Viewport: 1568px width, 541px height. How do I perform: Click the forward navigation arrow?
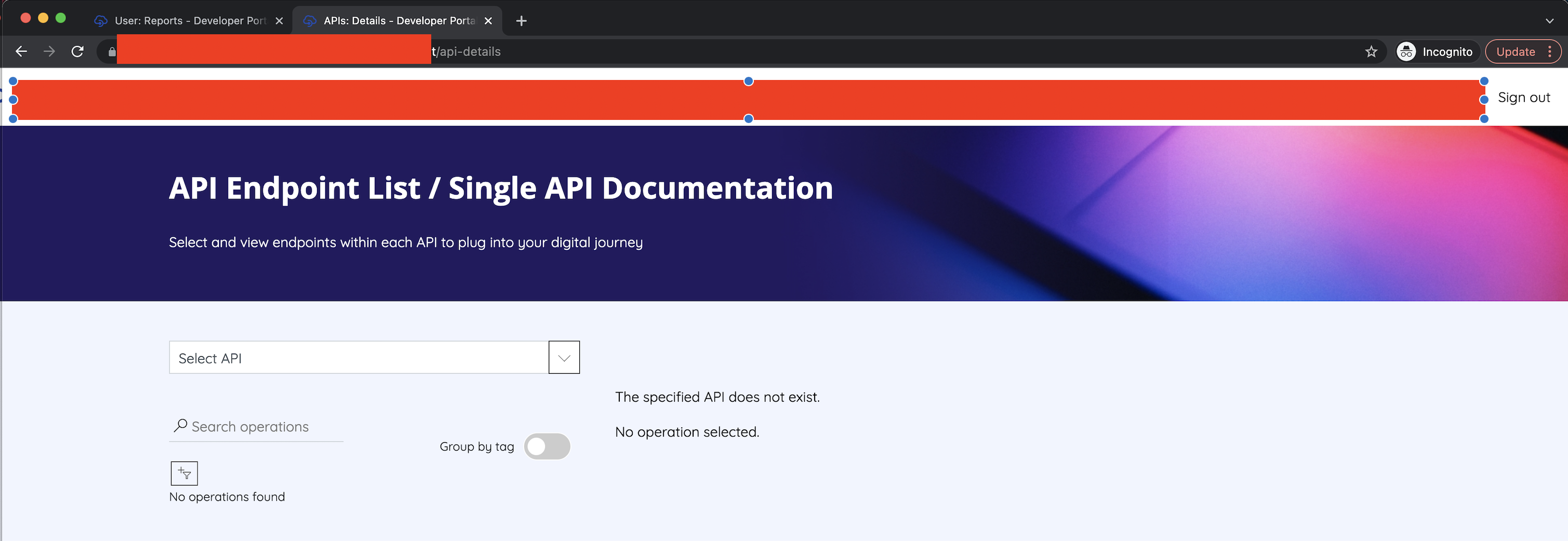[x=49, y=52]
